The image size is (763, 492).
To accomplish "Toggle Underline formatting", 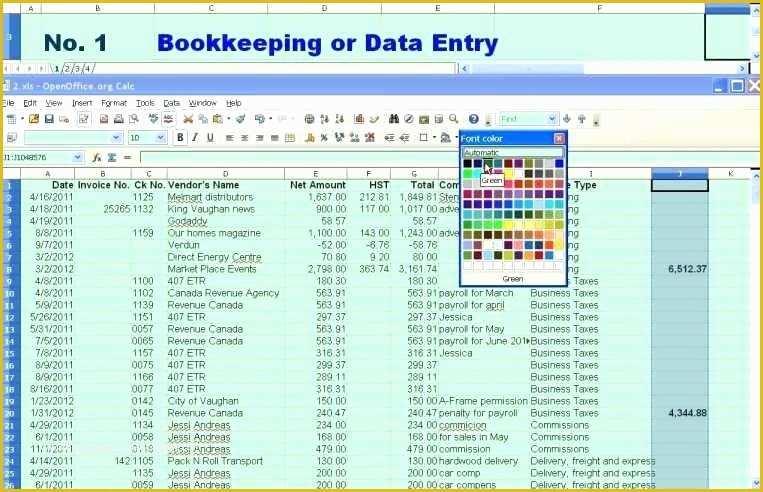I will (210, 138).
